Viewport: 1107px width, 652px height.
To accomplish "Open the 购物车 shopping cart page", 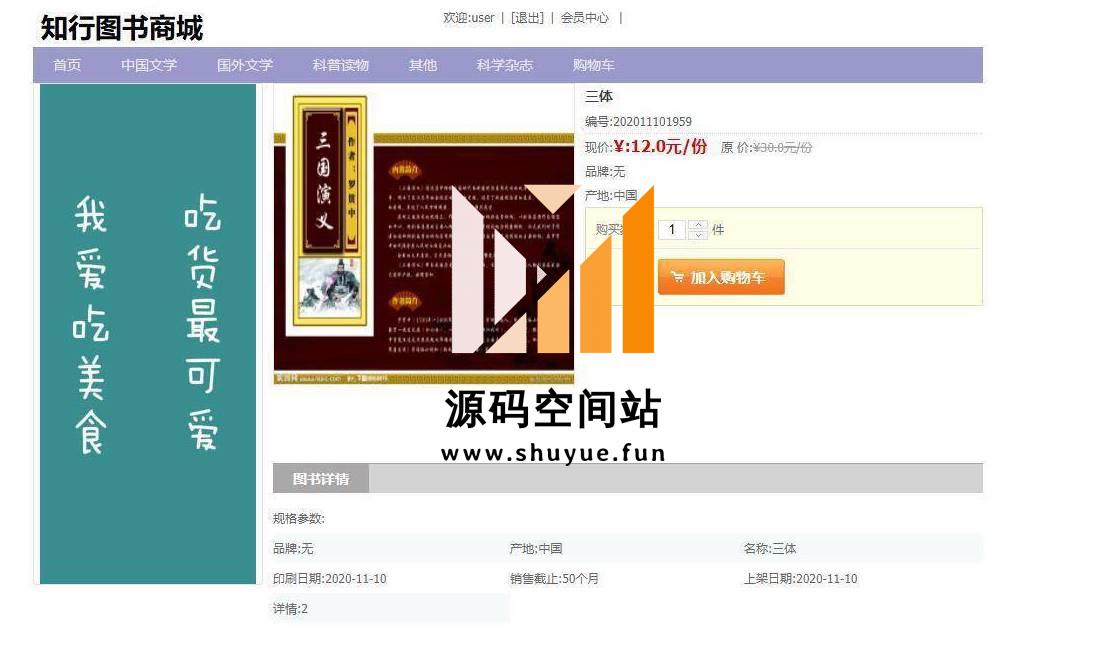I will point(594,65).
